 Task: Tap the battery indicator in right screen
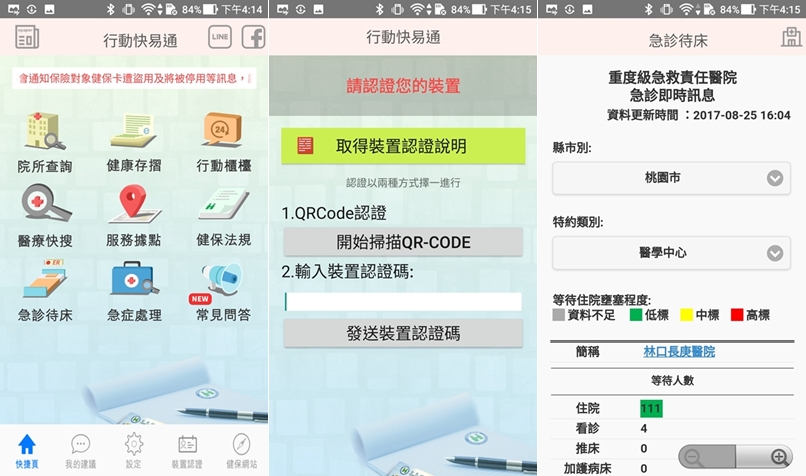[748, 9]
